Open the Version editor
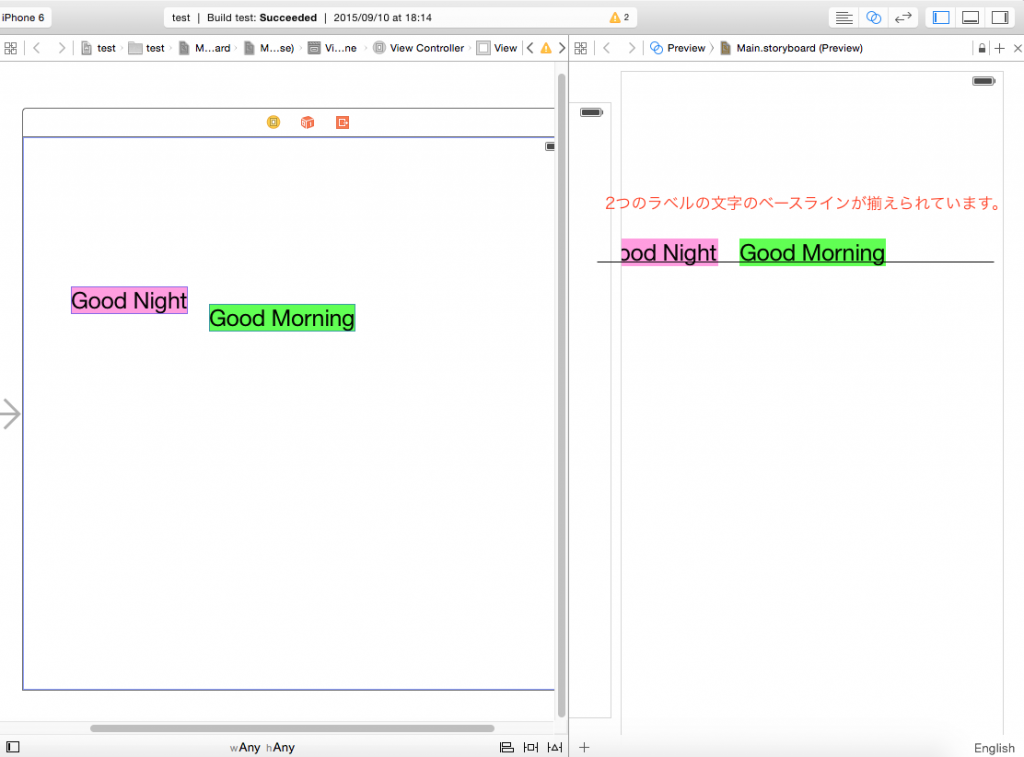1024x757 pixels. click(902, 18)
